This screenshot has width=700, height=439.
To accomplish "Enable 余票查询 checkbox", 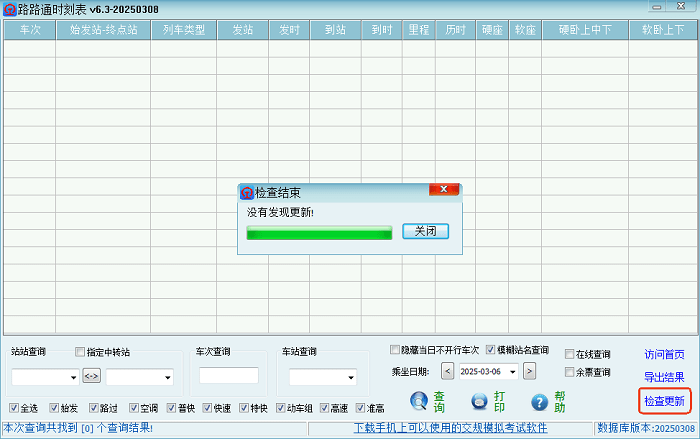I will [569, 372].
